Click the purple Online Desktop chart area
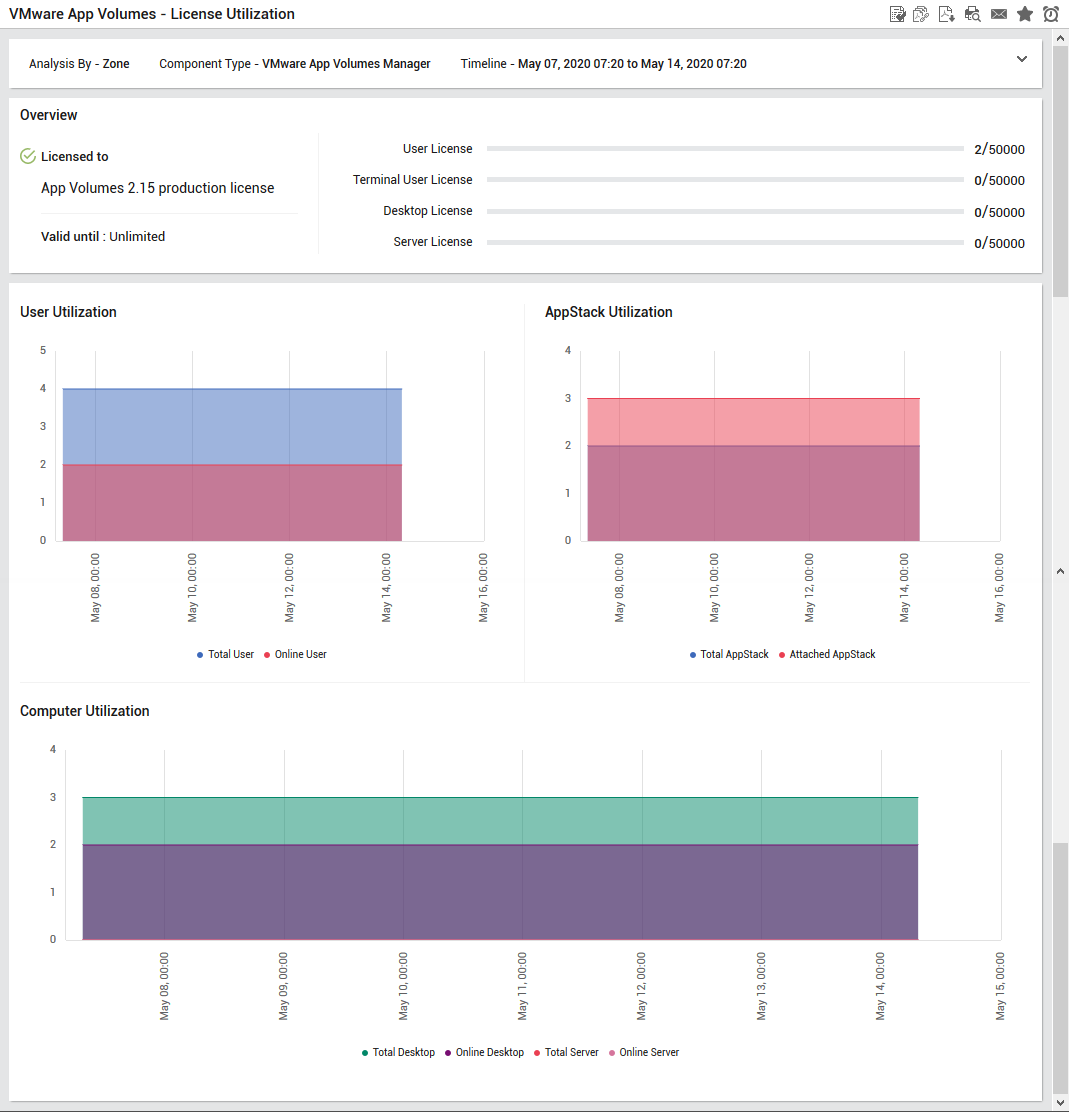Viewport: 1069px width, 1112px height. coord(500,892)
